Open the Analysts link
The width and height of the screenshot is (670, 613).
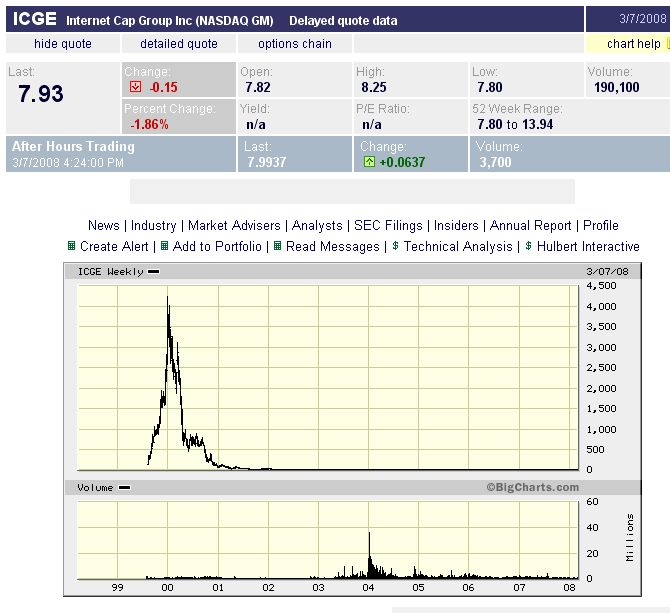(x=317, y=225)
